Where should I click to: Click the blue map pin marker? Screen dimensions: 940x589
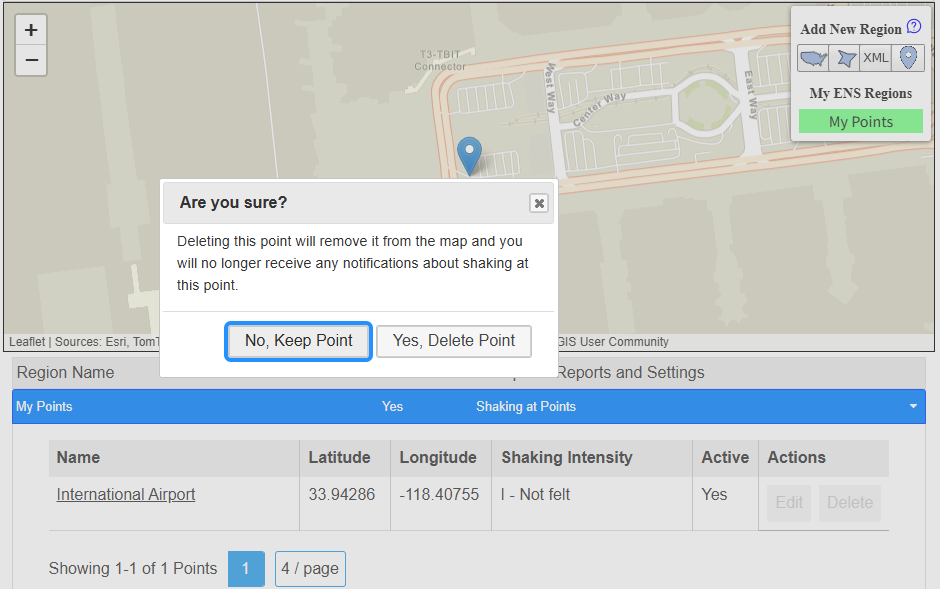469,156
